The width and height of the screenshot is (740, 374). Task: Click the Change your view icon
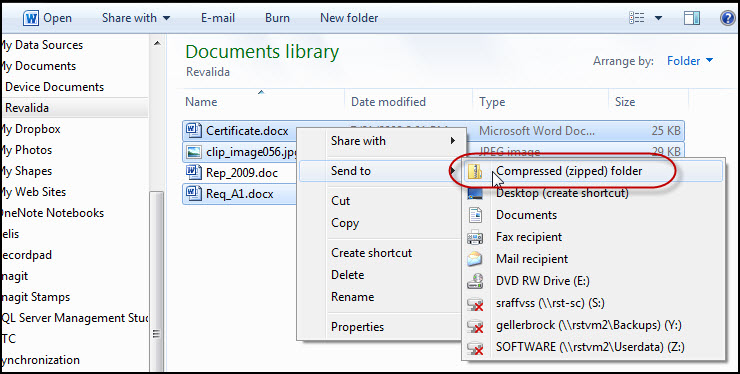[637, 18]
